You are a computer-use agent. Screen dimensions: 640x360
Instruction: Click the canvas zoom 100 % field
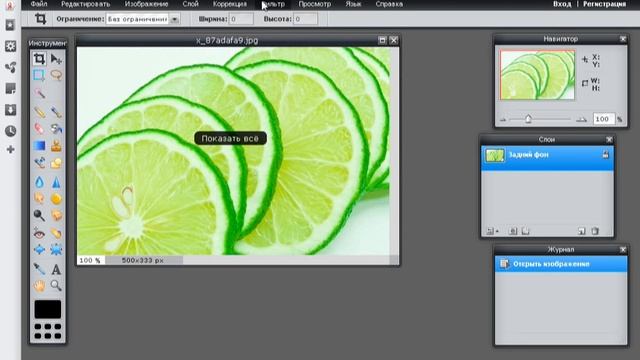click(x=90, y=260)
